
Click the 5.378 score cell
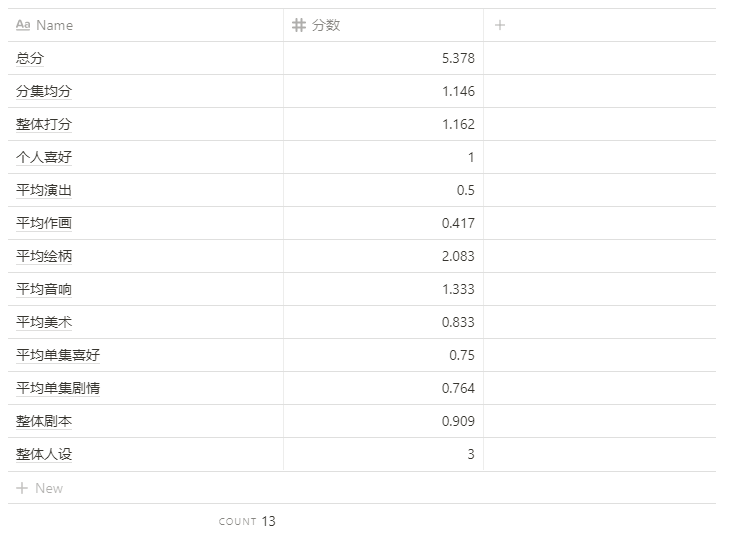pos(383,58)
